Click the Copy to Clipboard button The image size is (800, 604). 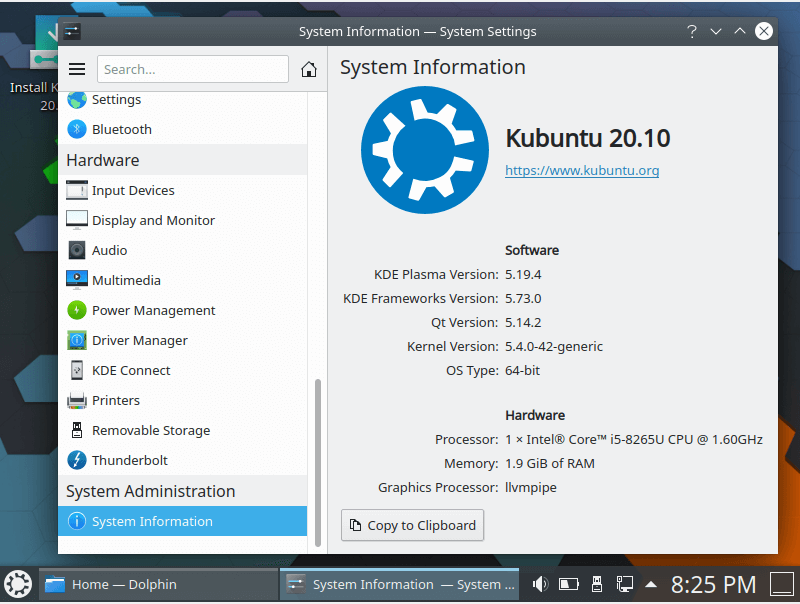pos(412,525)
